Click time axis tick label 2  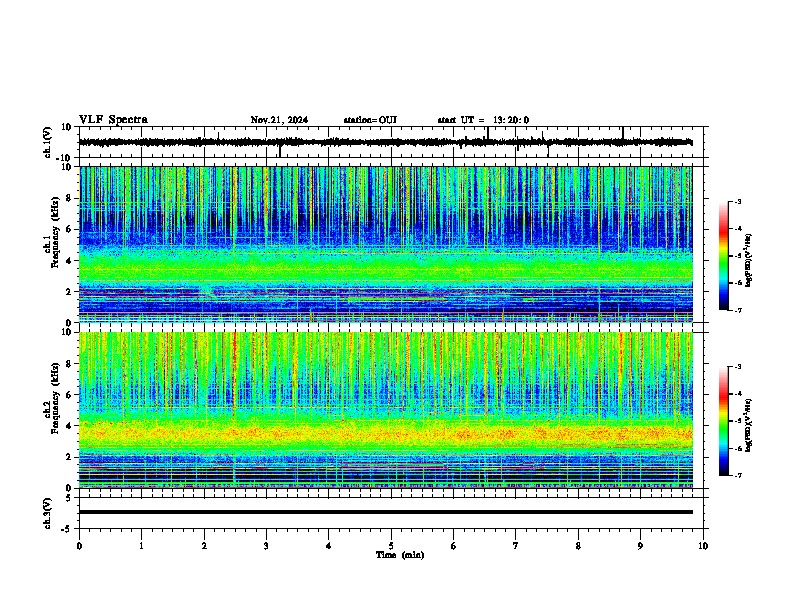tap(204, 545)
